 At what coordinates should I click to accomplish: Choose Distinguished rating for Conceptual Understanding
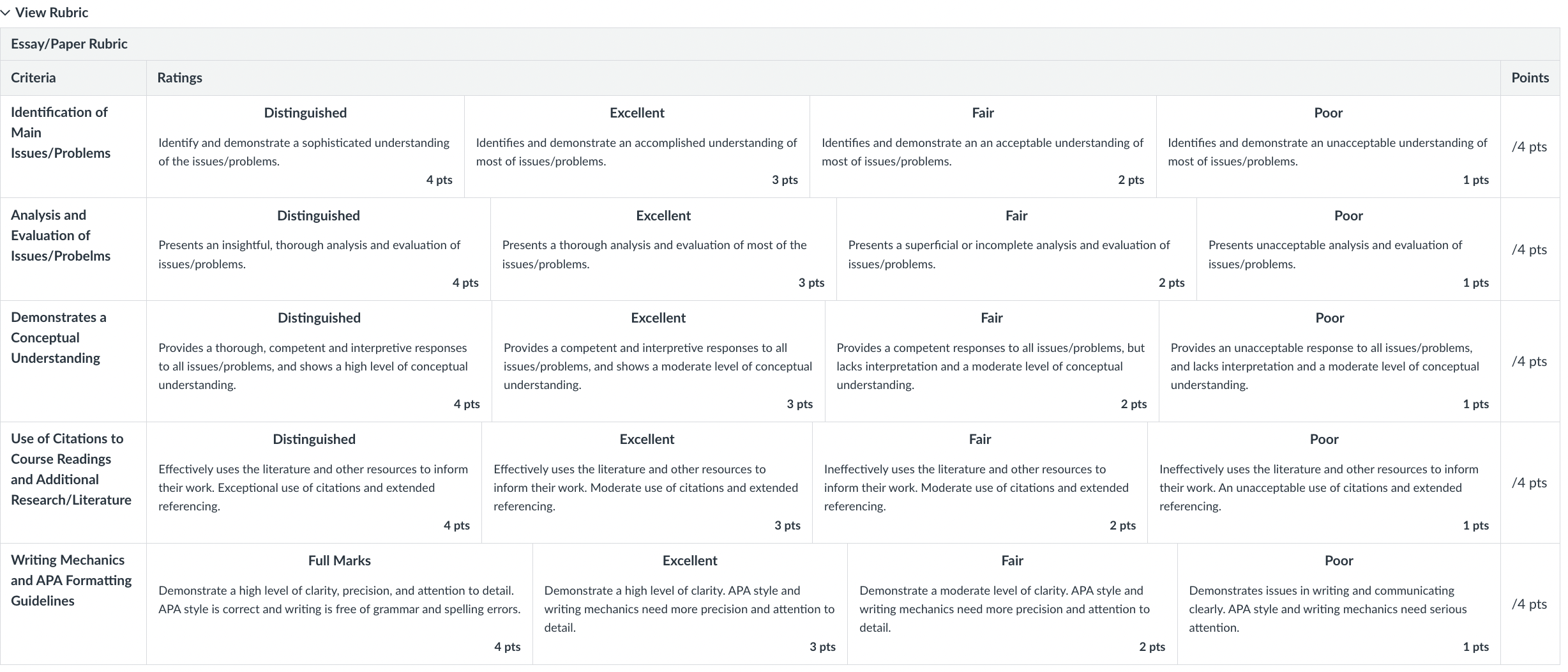pyautogui.click(x=319, y=361)
